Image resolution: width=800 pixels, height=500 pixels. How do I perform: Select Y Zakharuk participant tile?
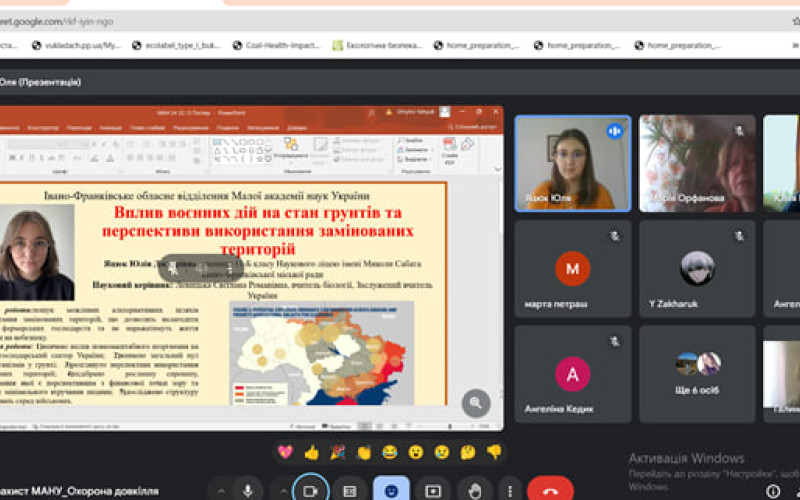tap(697, 268)
